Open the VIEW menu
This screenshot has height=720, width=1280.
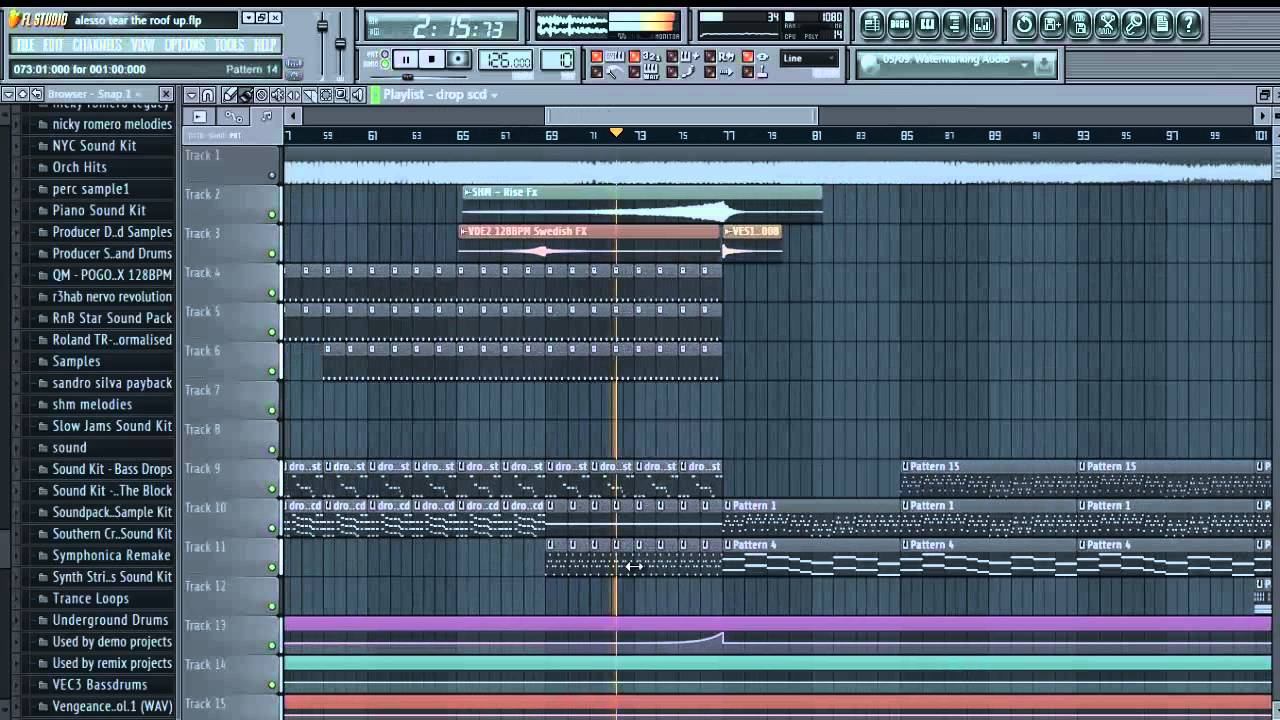pos(143,45)
